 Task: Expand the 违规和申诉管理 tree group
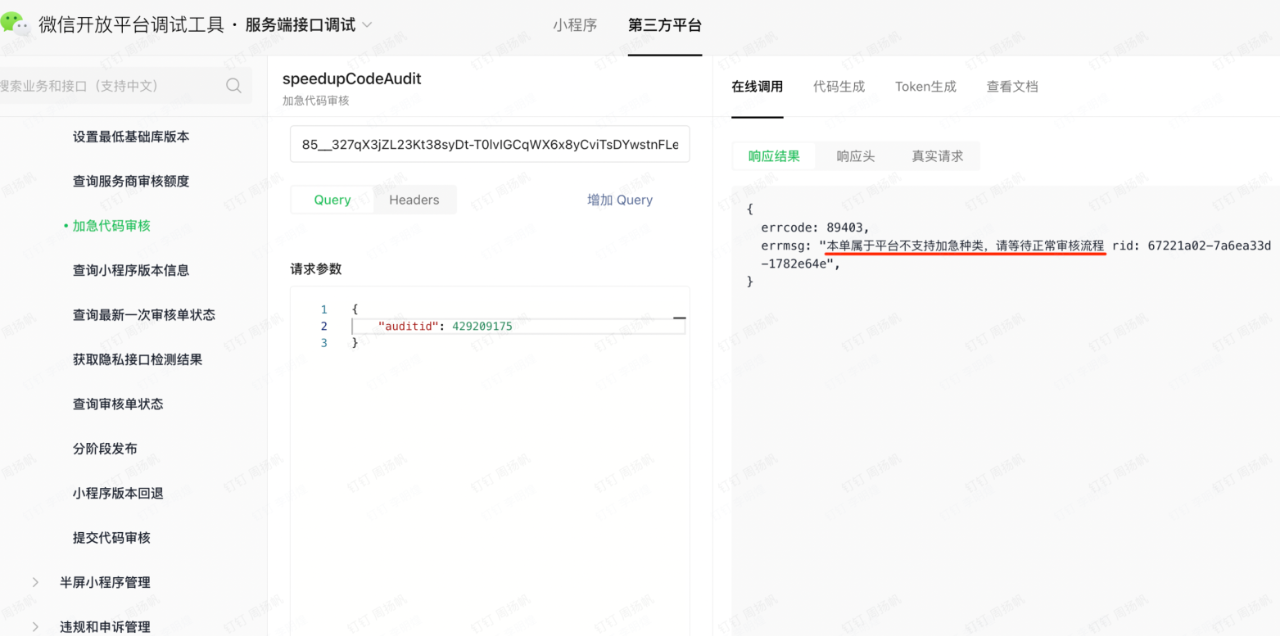point(36,627)
